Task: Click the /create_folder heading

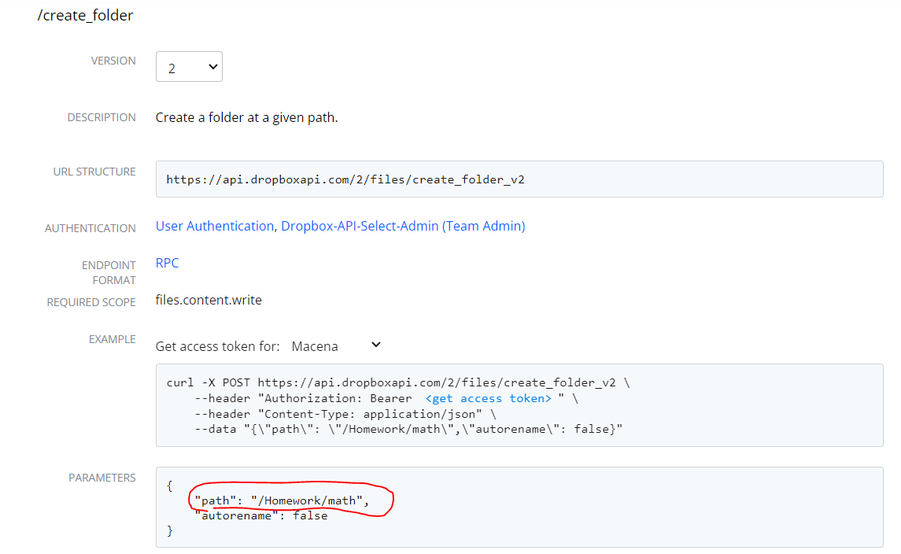Action: (x=85, y=15)
